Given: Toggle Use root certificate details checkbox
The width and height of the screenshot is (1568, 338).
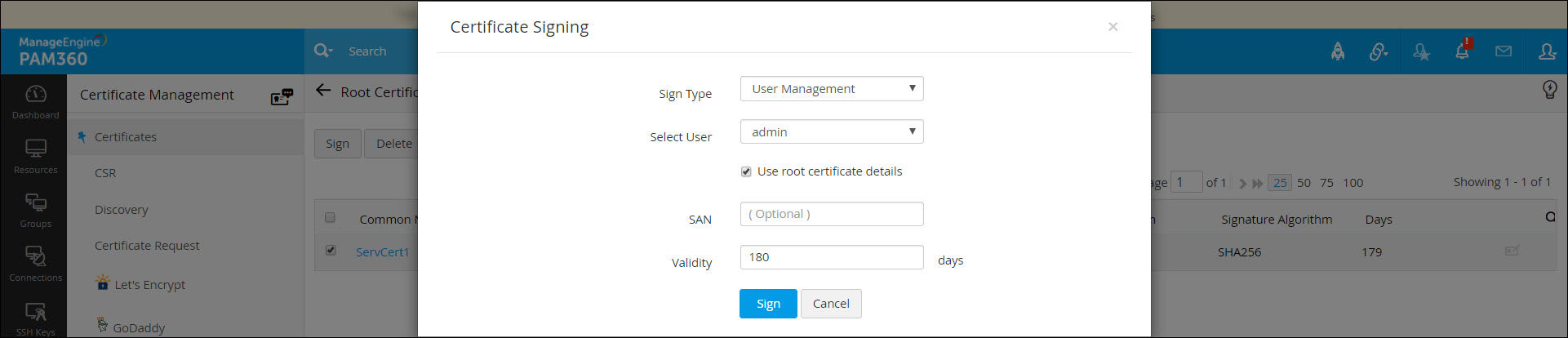Looking at the screenshot, I should coord(746,171).
